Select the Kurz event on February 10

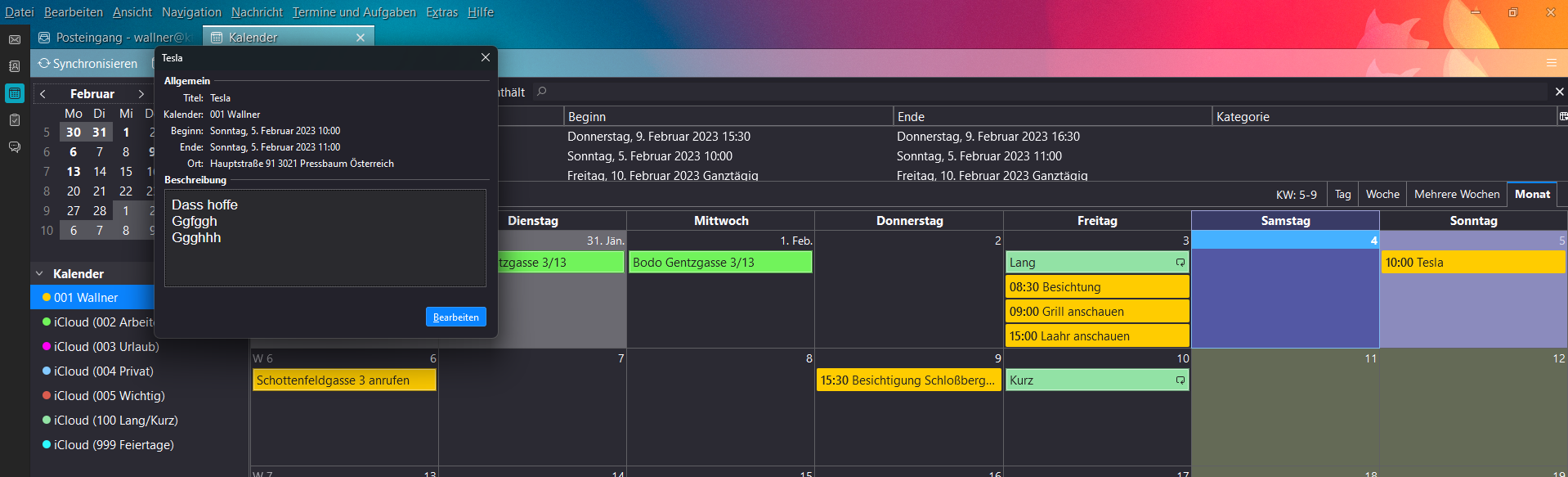(1097, 380)
